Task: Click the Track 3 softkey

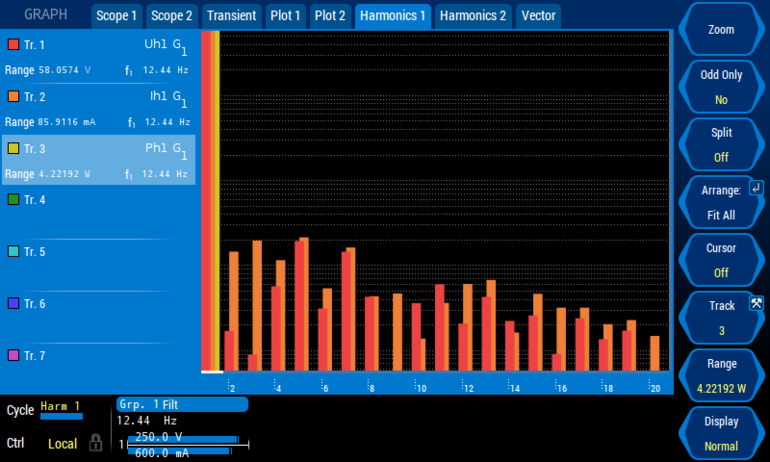Action: pos(721,318)
